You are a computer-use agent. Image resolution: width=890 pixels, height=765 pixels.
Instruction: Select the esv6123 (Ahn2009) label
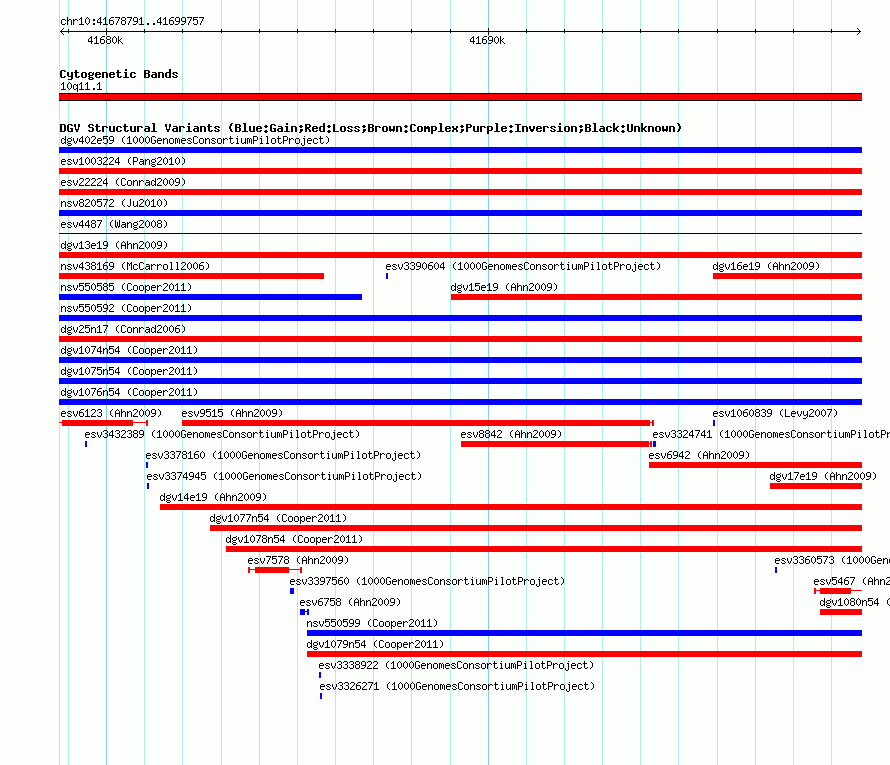pos(111,413)
